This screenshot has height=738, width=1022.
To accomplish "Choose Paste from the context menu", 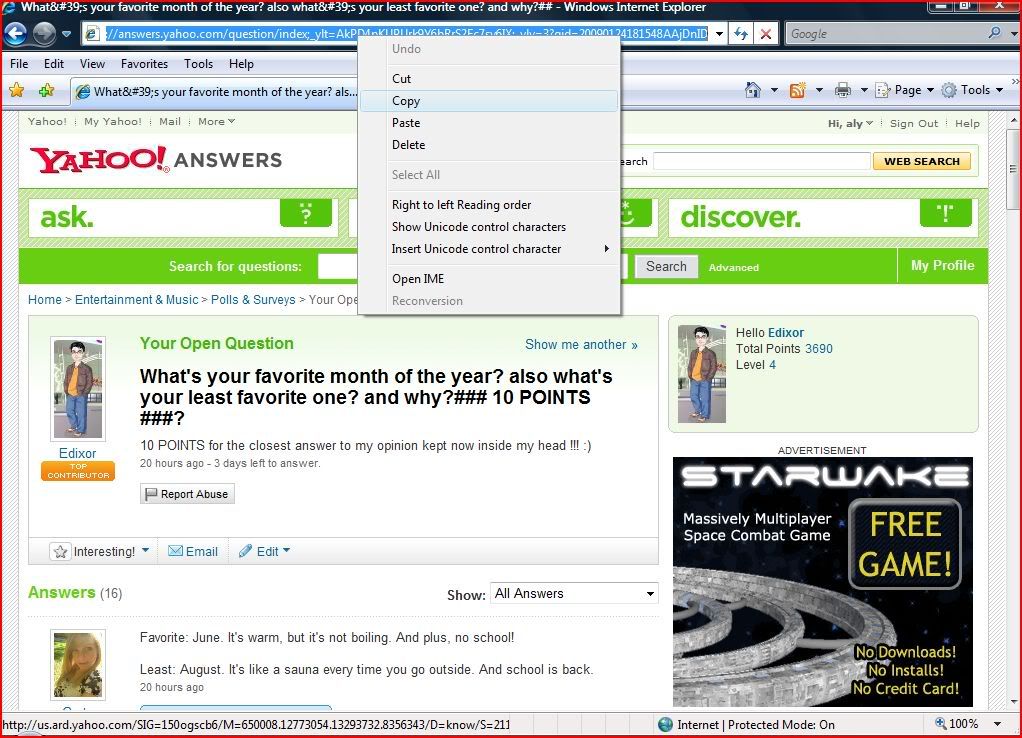I will pyautogui.click(x=489, y=123).
